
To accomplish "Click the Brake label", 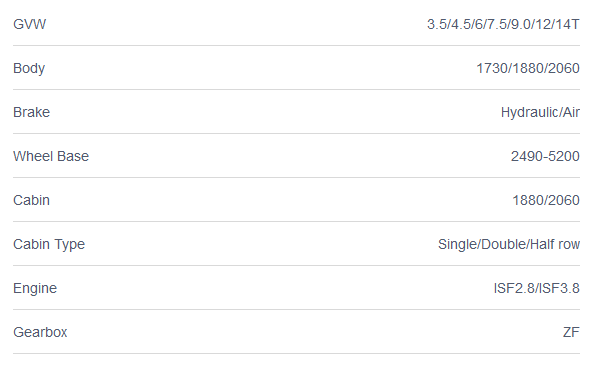I will pos(31,112).
